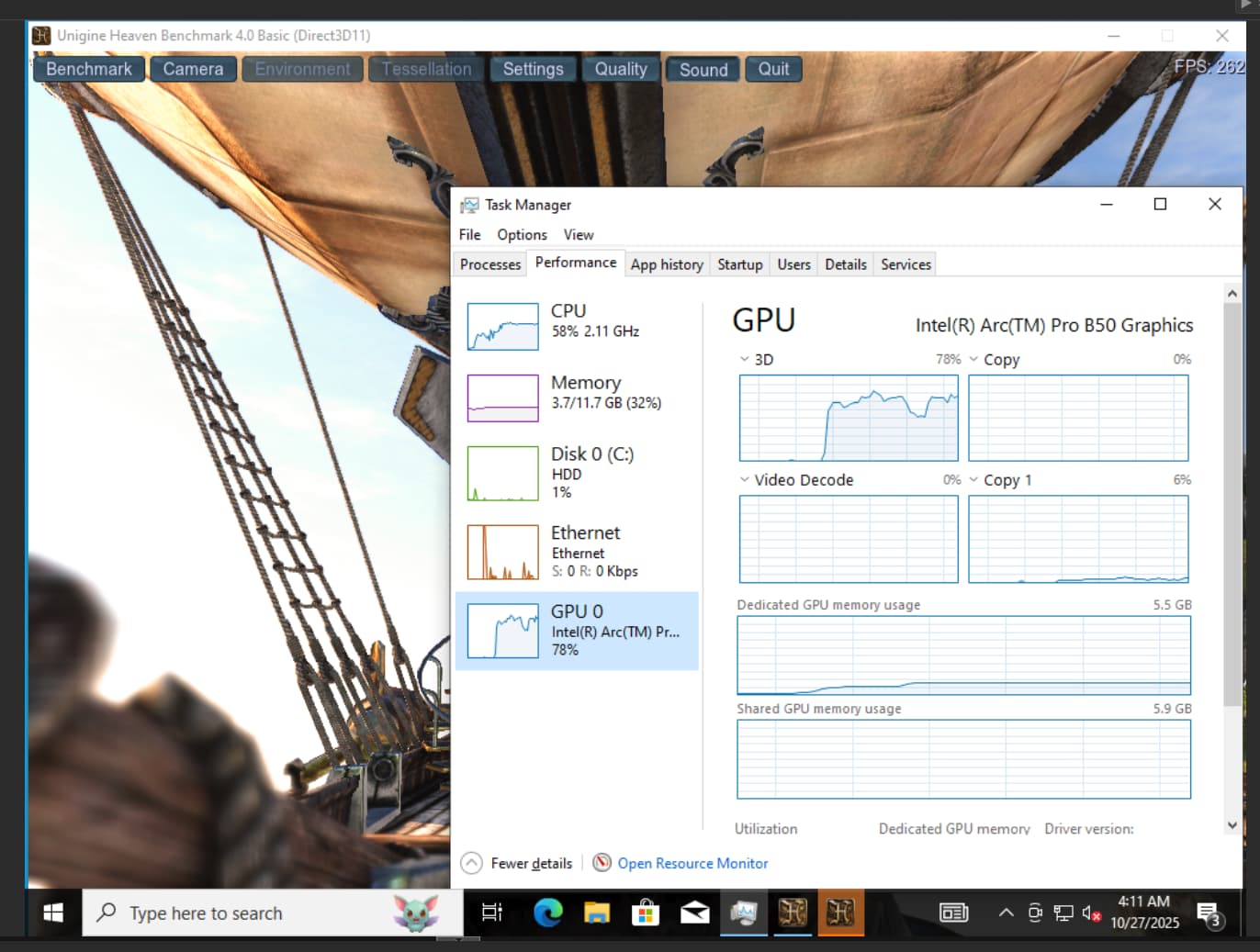Viewport: 1260px width, 952px height.
Task: Select the GPU 0 performance item
Action: click(x=577, y=631)
